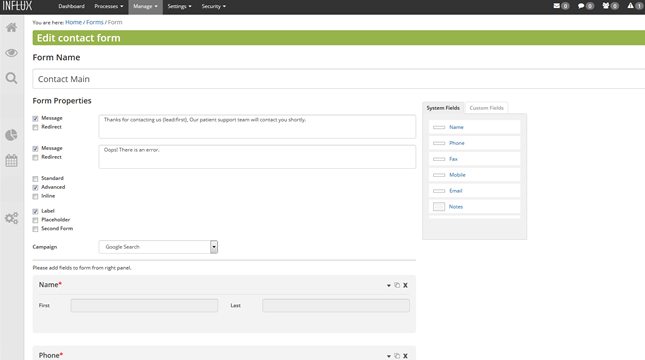Toggle the Advanced checkbox

pos(35,187)
